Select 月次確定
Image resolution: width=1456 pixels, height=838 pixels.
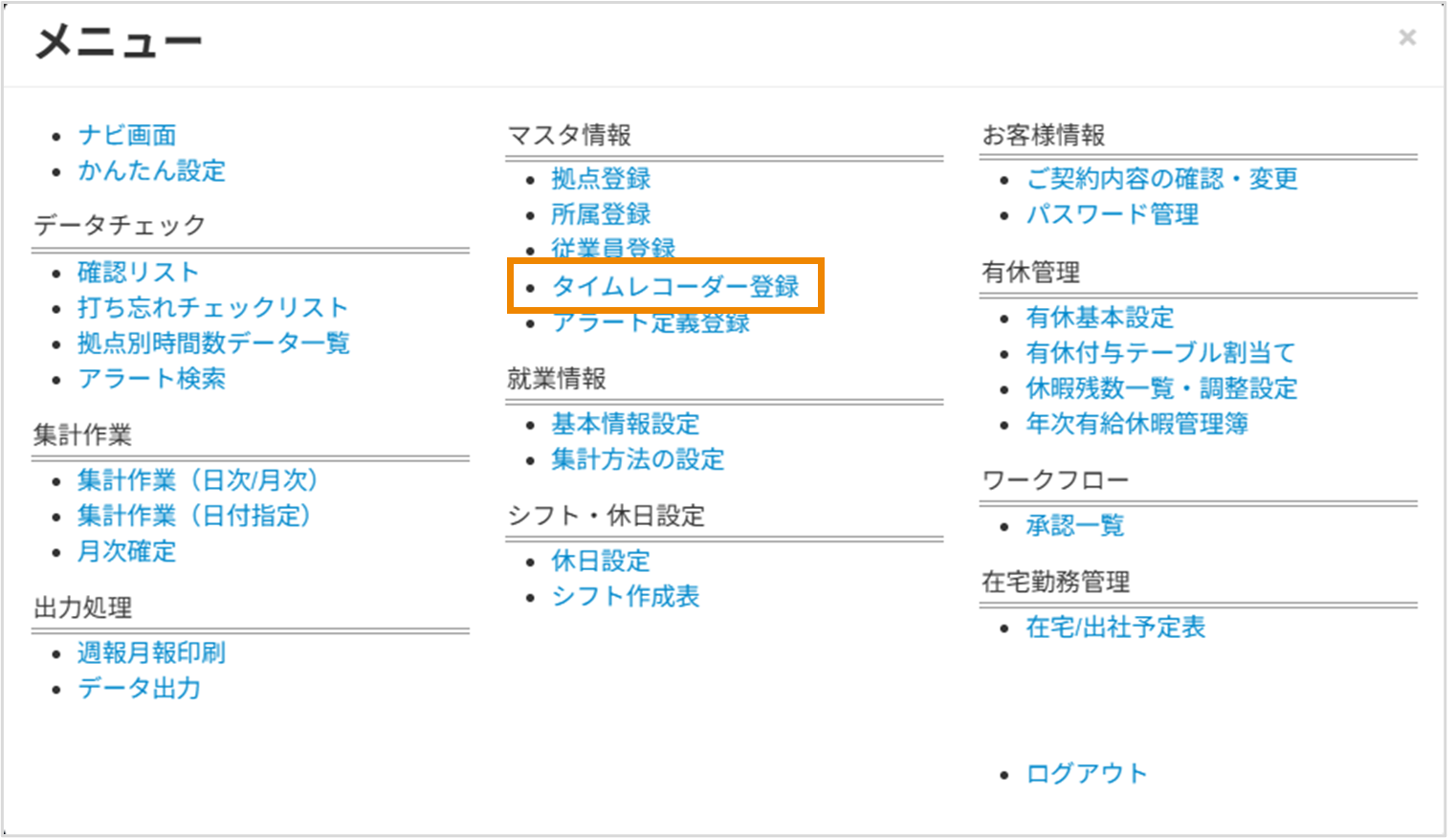click(126, 552)
